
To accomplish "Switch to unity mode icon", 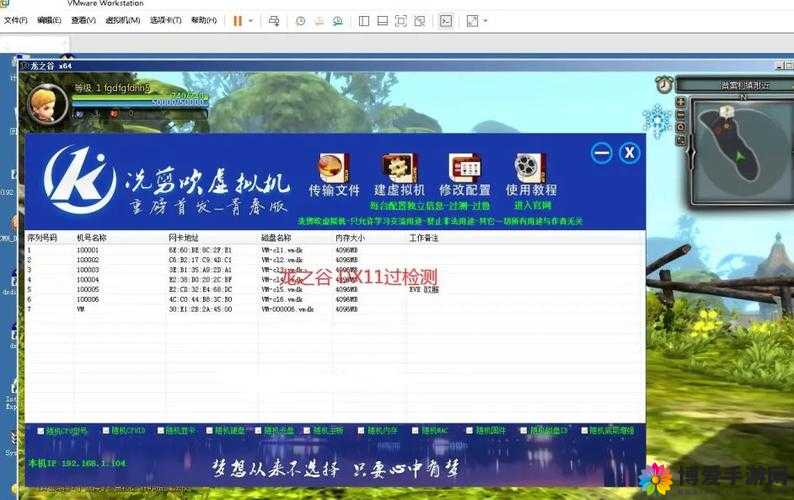I will point(419,21).
